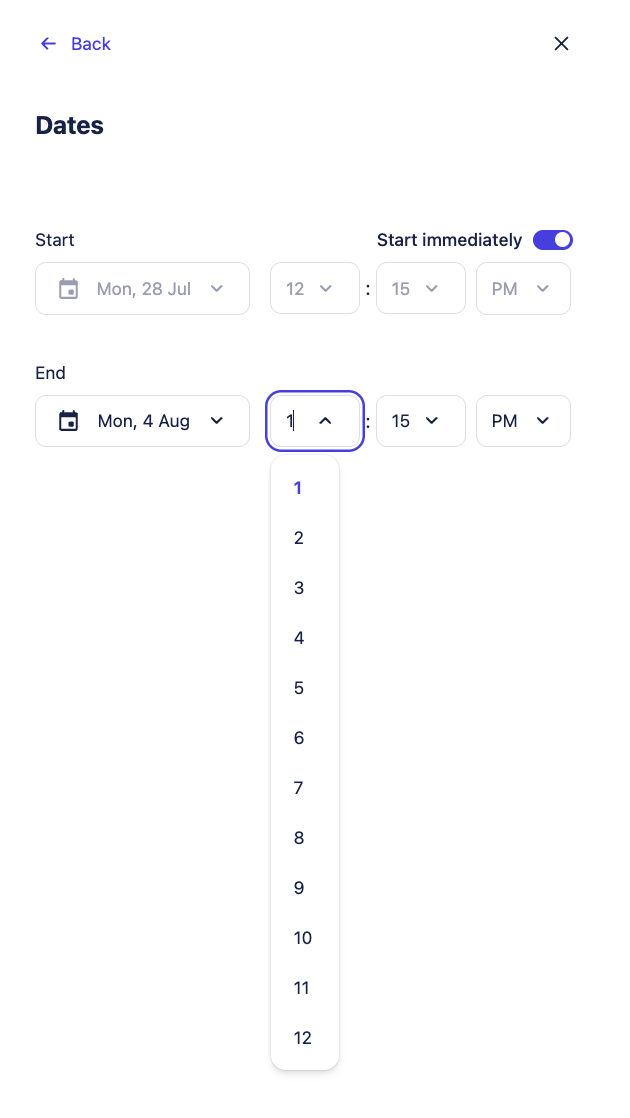Click the End date calendar icon
Viewport: 630px width, 1118px height.
[x=68, y=421]
